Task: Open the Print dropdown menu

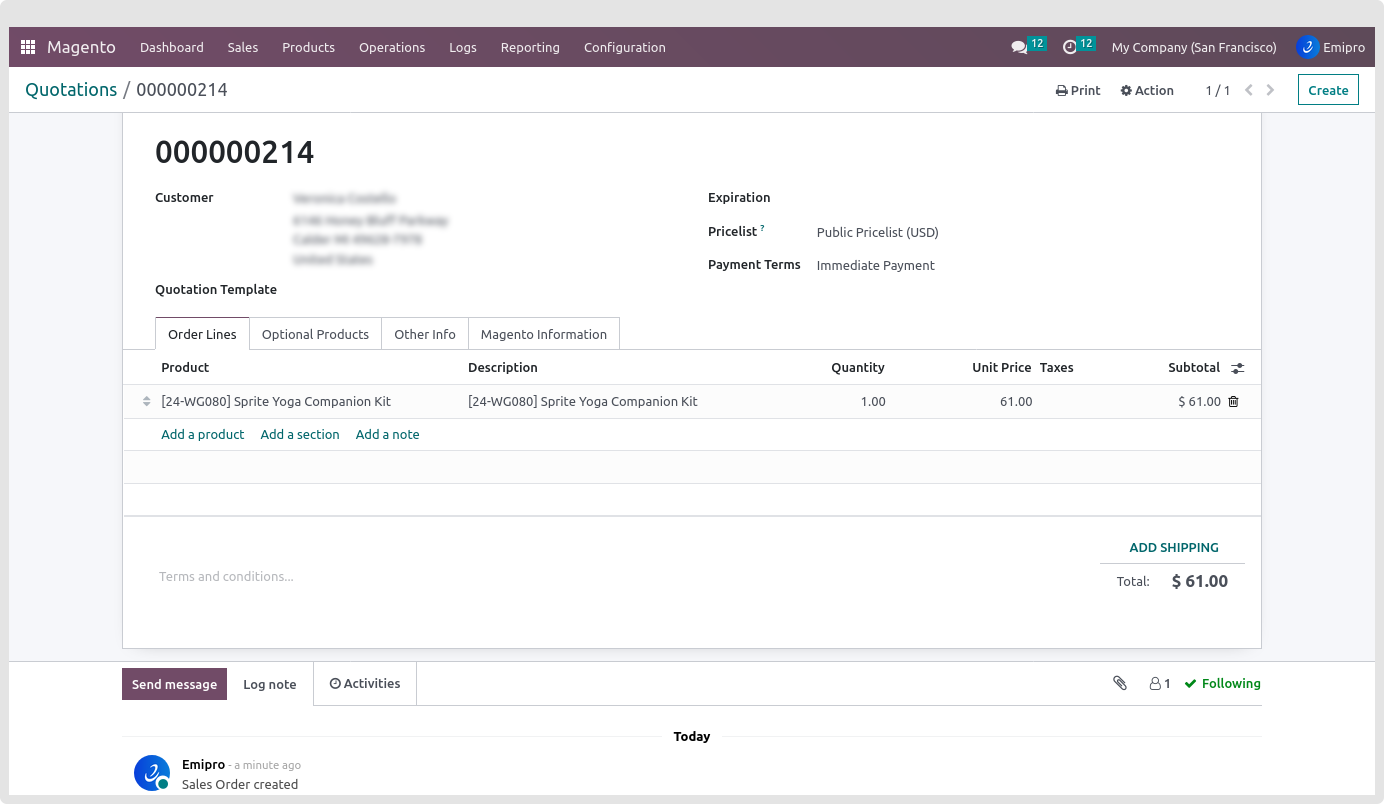Action: pos(1078,90)
